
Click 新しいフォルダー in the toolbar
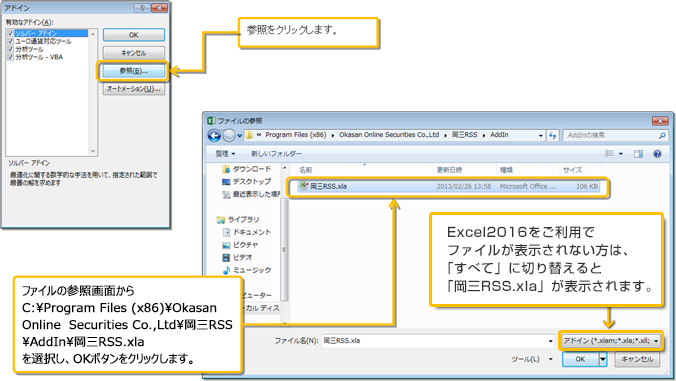point(276,153)
